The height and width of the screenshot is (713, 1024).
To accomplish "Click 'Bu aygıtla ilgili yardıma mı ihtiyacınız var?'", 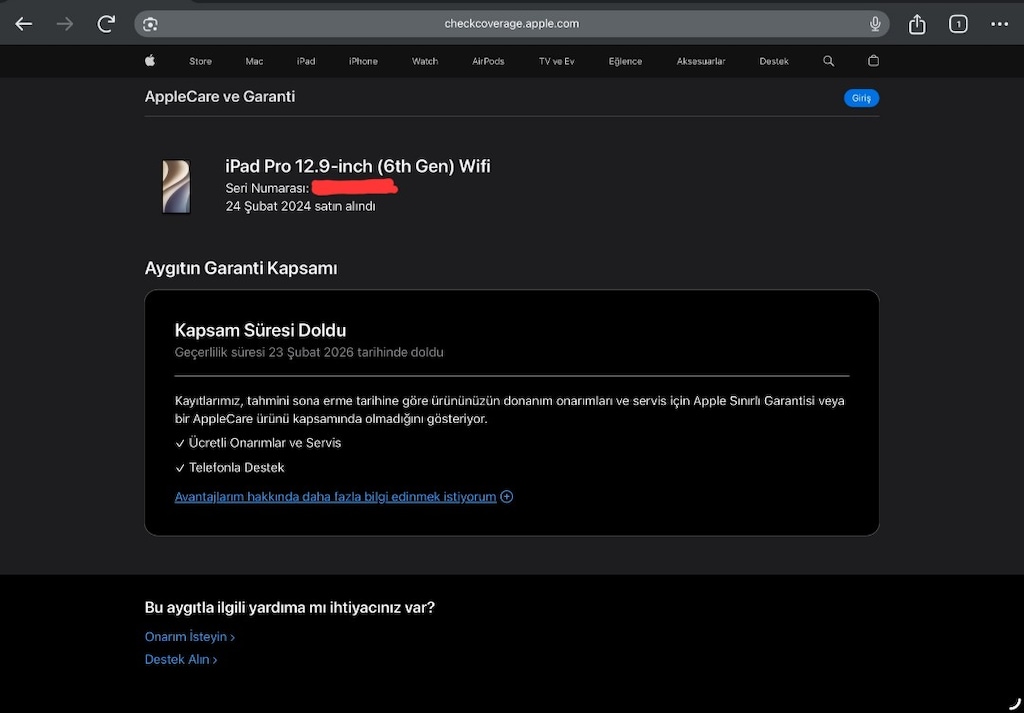I will tap(289, 608).
